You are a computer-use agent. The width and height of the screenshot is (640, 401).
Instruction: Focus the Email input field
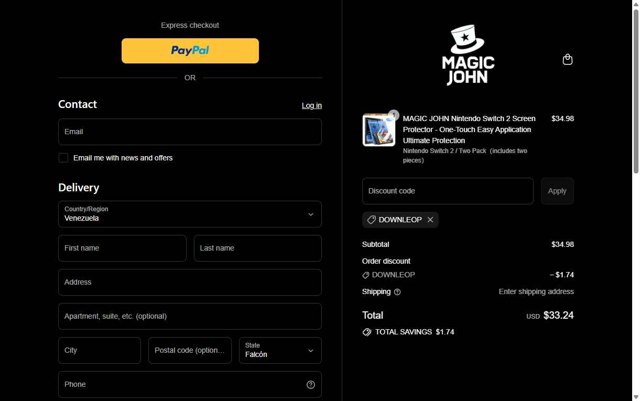[190, 132]
